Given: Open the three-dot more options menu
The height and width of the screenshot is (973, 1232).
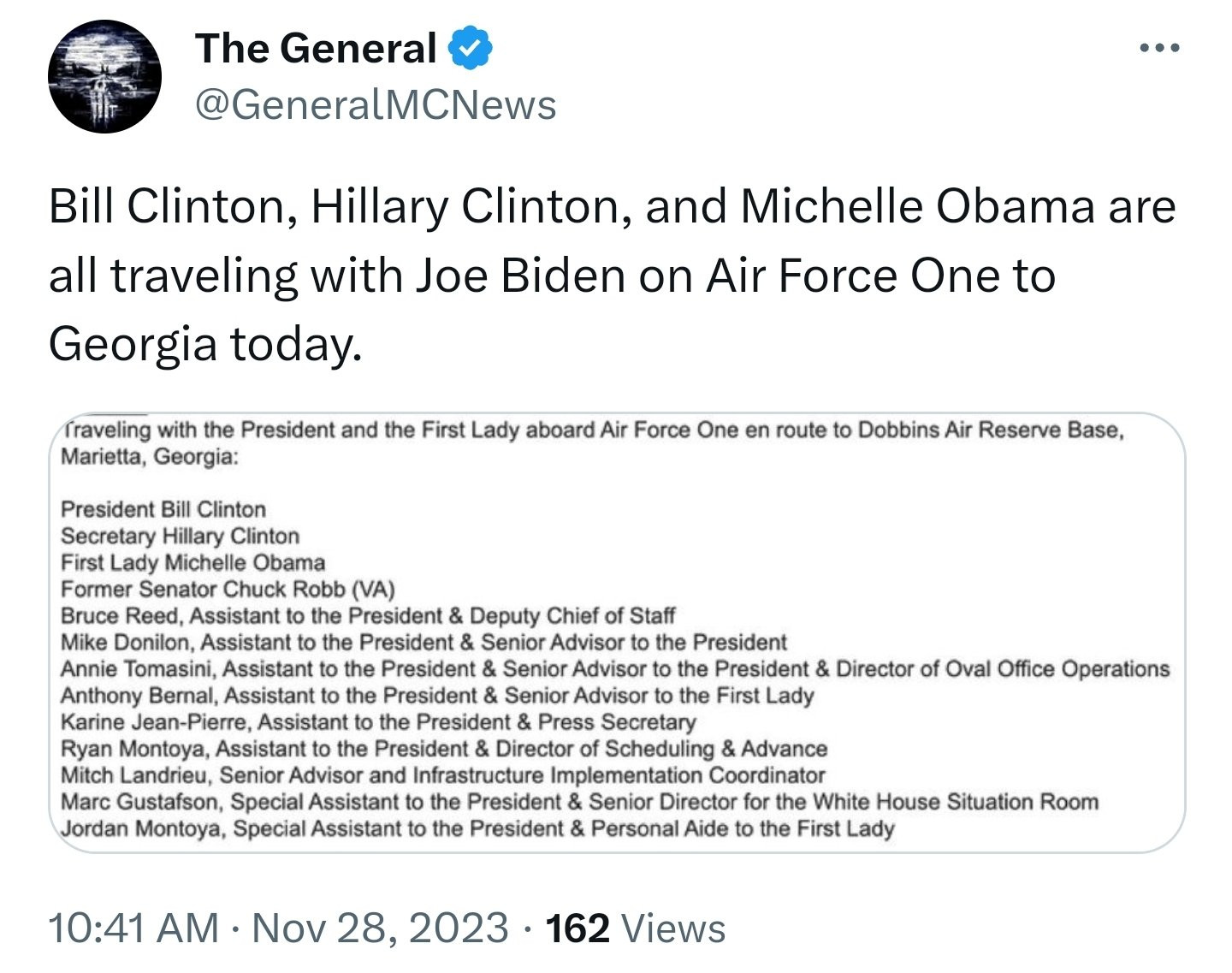Looking at the screenshot, I should [1160, 48].
